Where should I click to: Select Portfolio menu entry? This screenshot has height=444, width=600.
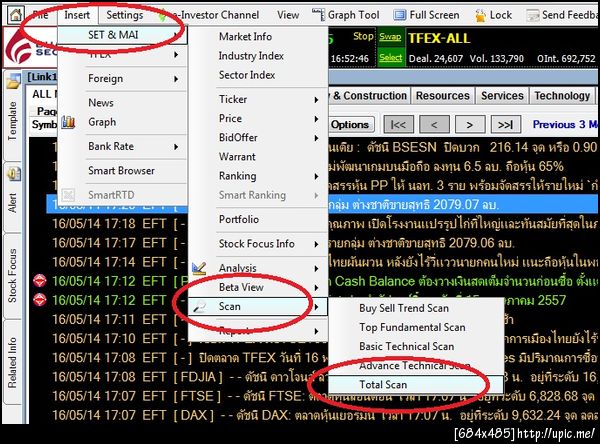239,219
